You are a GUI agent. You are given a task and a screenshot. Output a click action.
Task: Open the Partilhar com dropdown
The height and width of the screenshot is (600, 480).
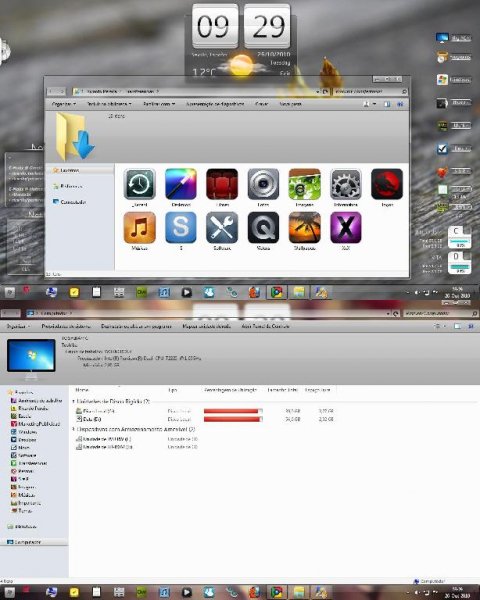coord(159,104)
